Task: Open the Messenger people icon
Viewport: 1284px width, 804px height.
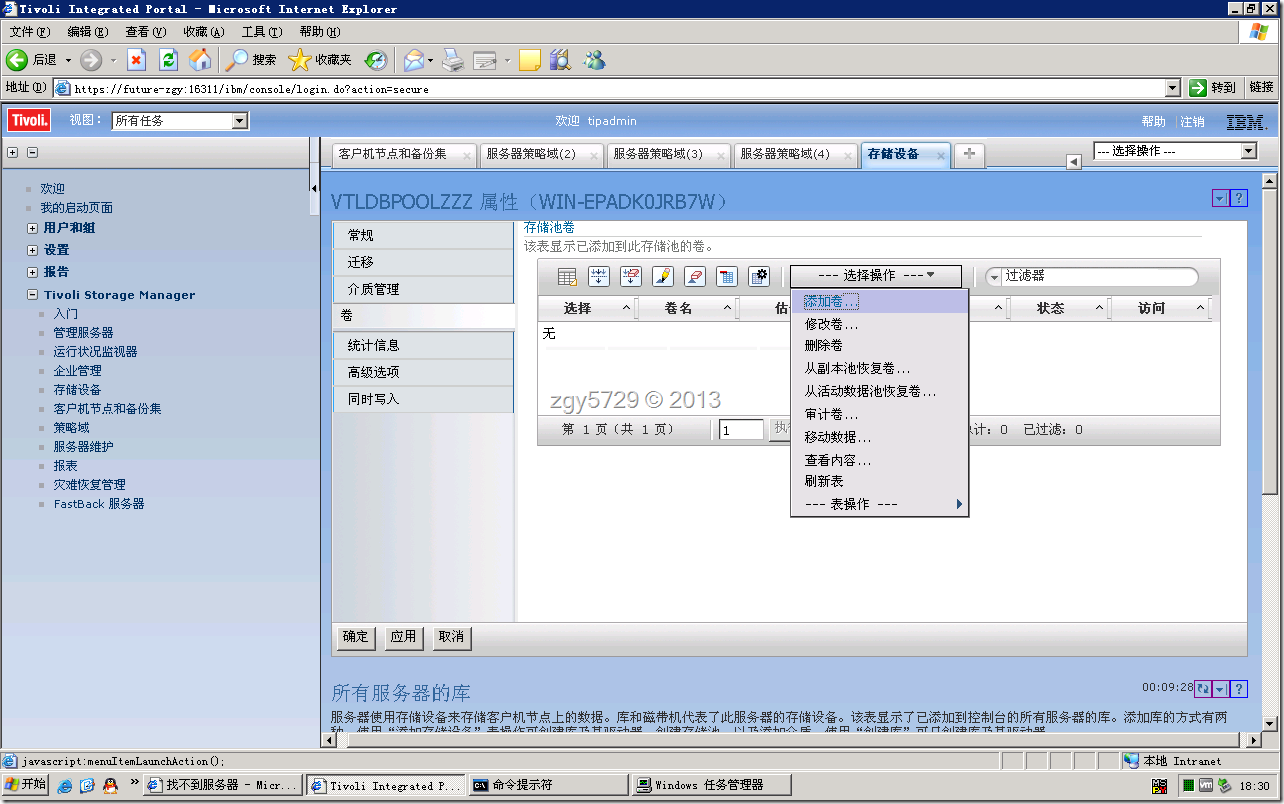Action: click(595, 60)
